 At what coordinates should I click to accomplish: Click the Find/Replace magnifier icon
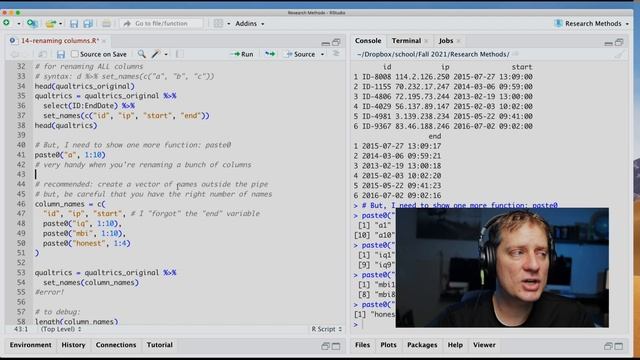(x=141, y=54)
